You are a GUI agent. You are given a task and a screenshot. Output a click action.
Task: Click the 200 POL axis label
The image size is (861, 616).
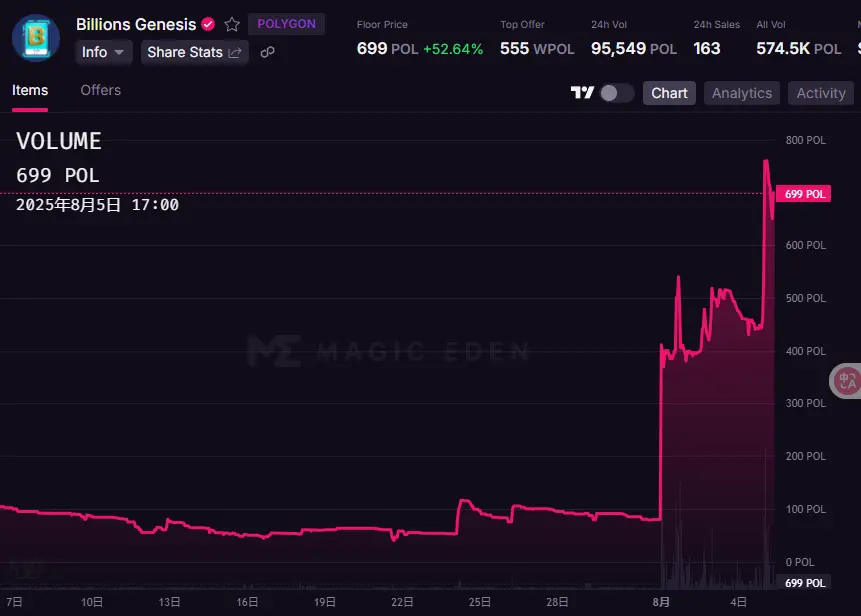pyautogui.click(x=806, y=456)
